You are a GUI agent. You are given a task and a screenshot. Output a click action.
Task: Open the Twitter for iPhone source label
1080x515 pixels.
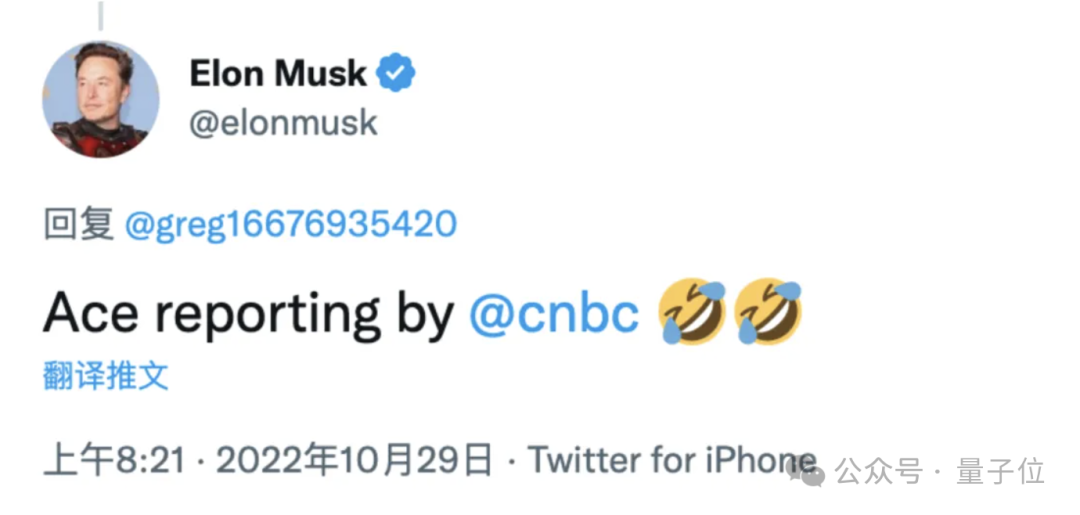click(672, 460)
